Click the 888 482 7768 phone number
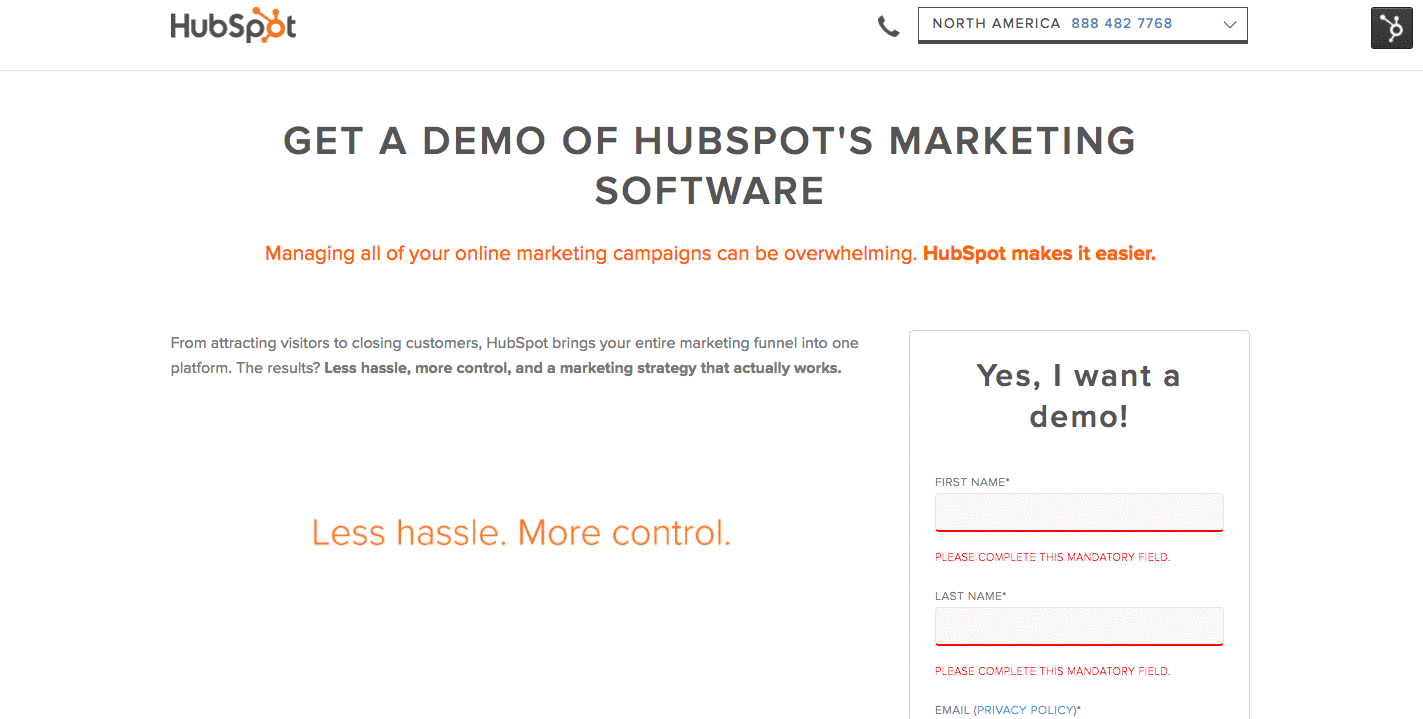The width and height of the screenshot is (1423, 719). 1121,24
